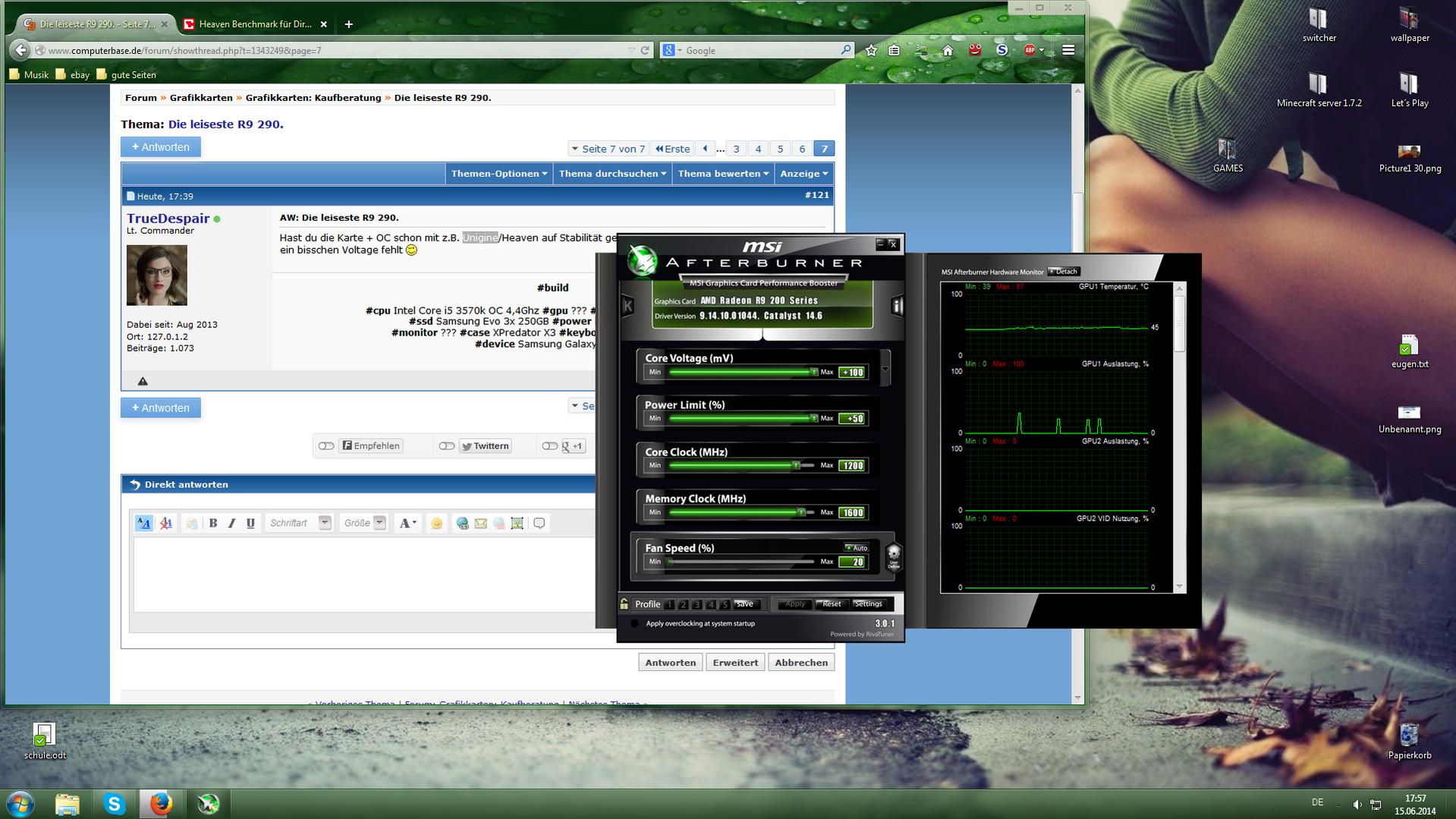1456x819 pixels.
Task: Go back in Firefox
Action: tap(20, 50)
